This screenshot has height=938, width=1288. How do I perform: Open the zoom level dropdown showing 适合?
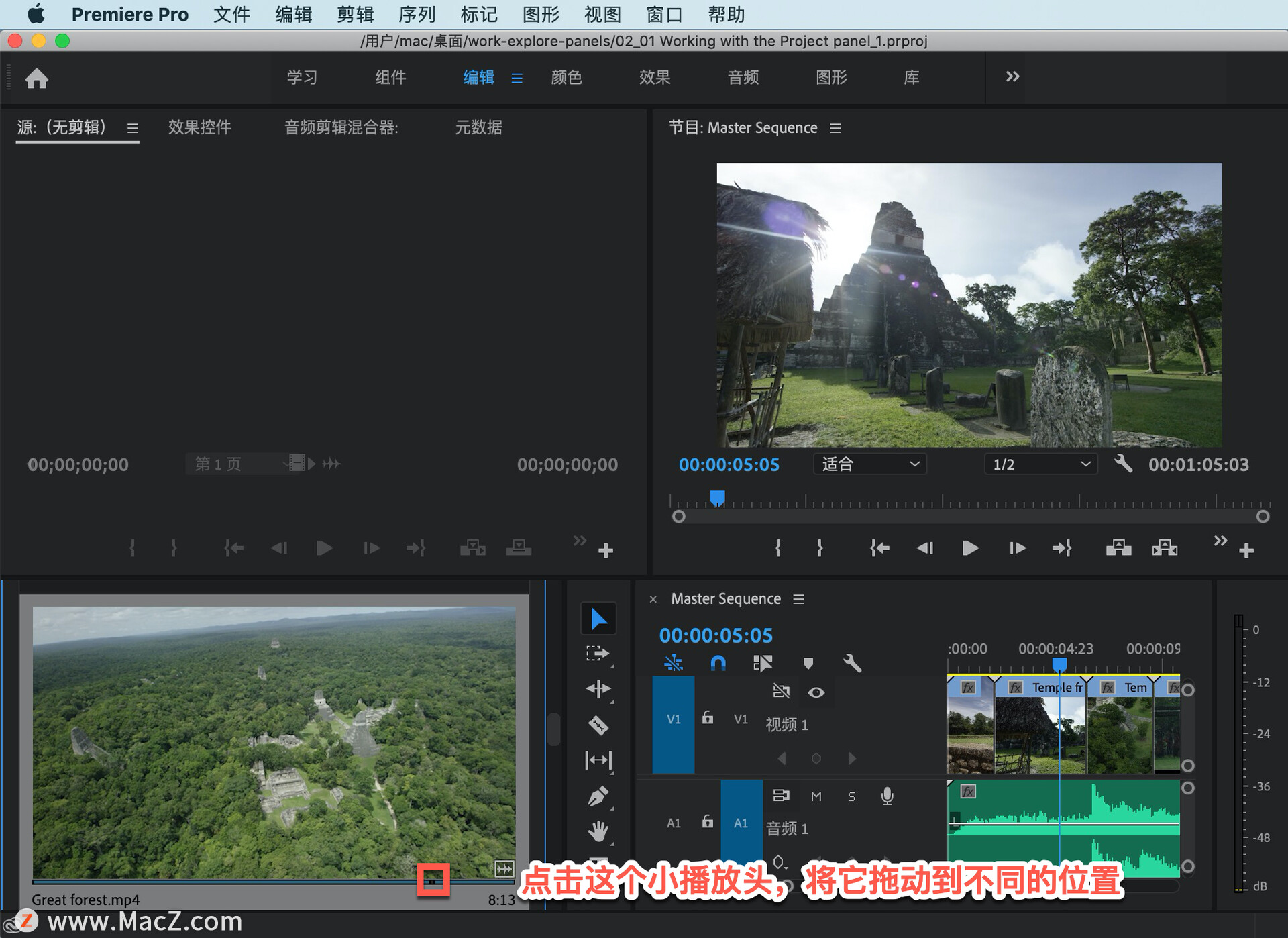tap(870, 464)
